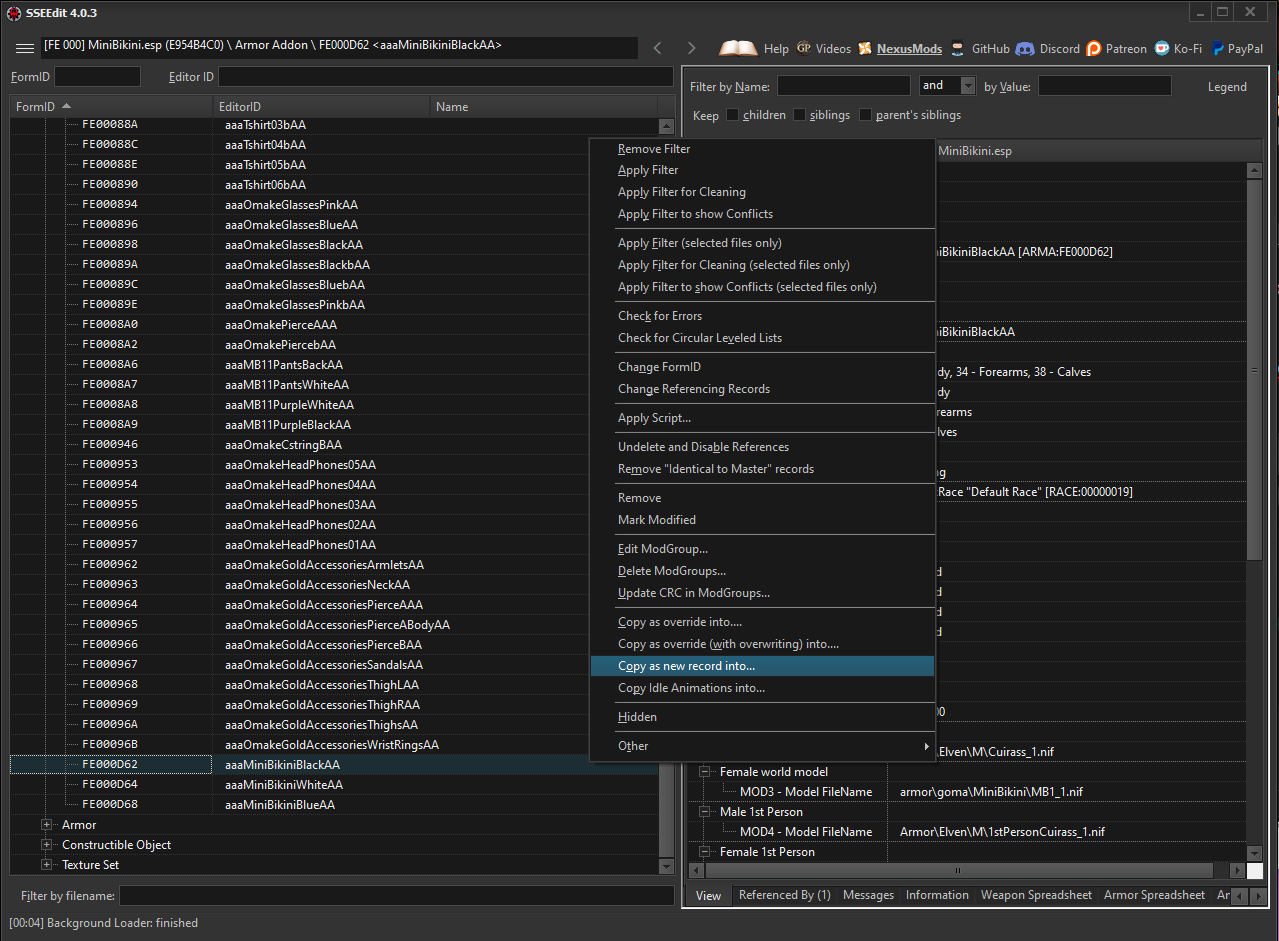Focus the by Value filter field
The width and height of the screenshot is (1279, 941).
[1104, 86]
